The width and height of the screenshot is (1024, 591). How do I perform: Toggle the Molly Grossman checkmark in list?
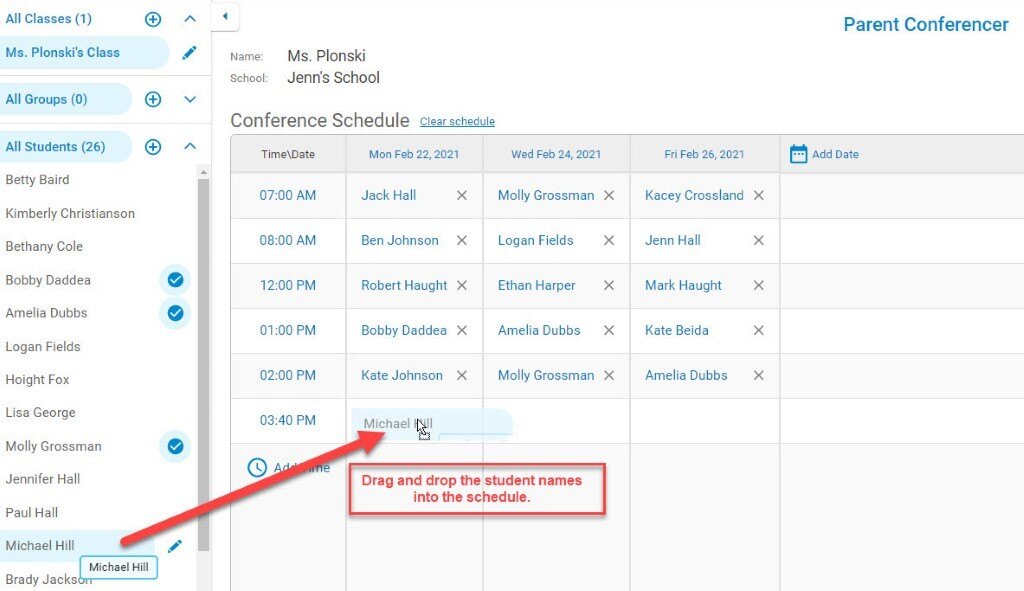coord(175,446)
